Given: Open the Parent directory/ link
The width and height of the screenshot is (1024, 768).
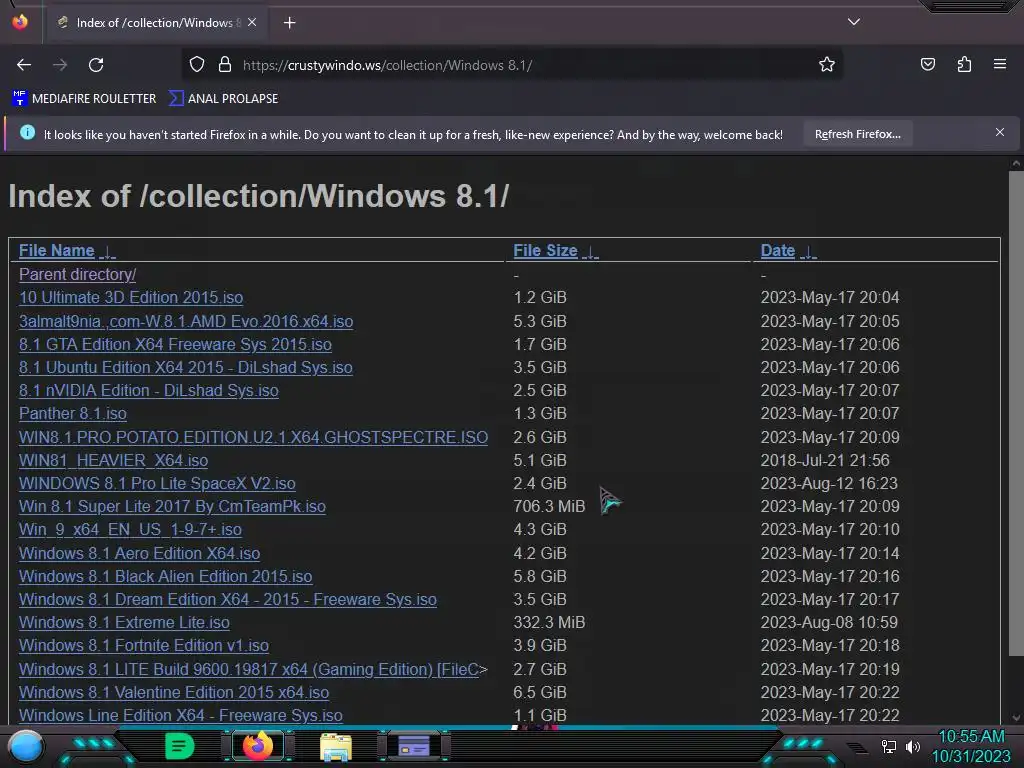Looking at the screenshot, I should point(77,274).
